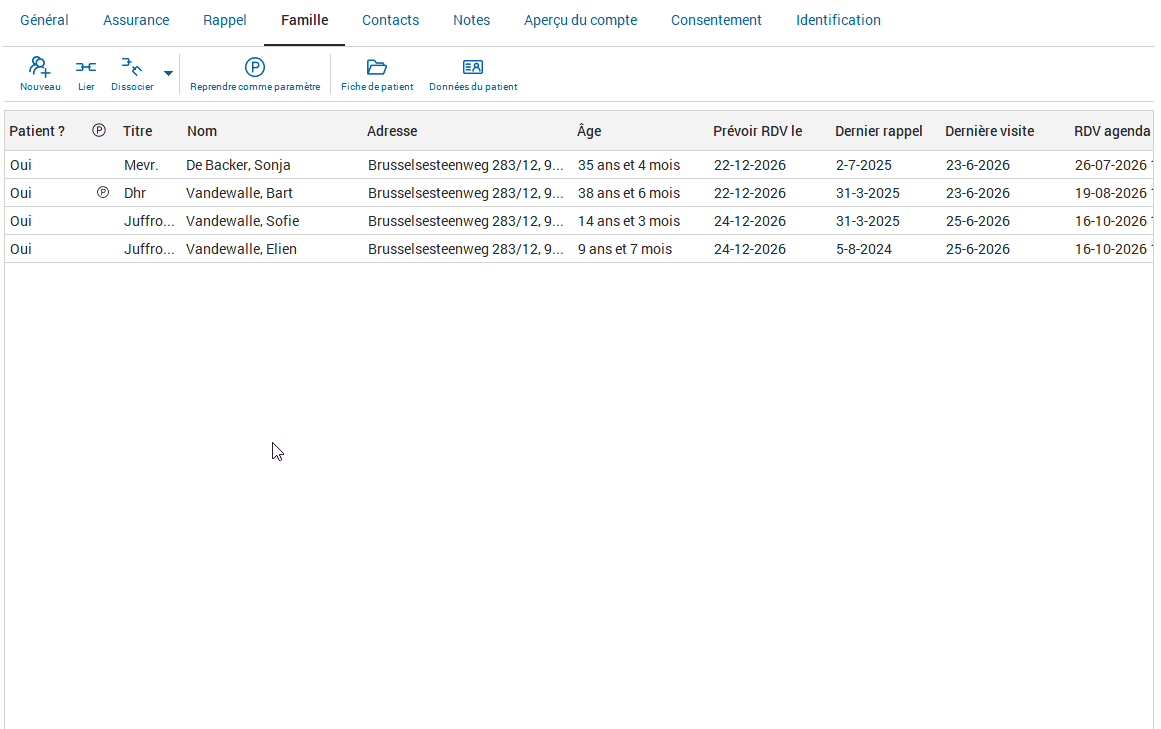Open the Aperçu du compte tab

coord(580,20)
